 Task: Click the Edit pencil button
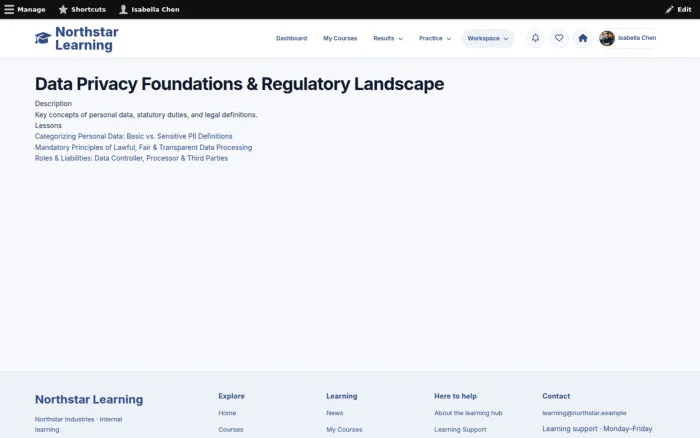(x=678, y=9)
